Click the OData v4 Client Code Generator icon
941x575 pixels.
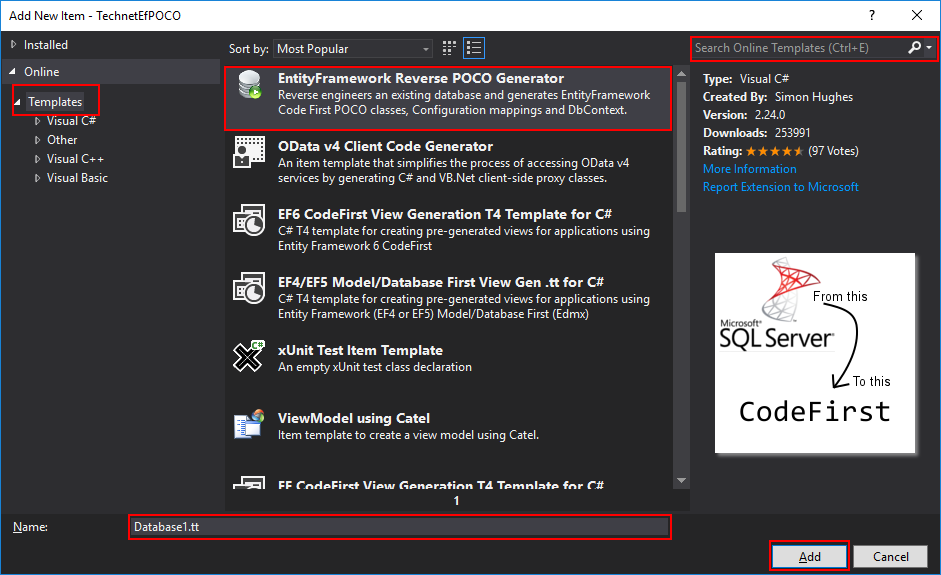[x=249, y=151]
